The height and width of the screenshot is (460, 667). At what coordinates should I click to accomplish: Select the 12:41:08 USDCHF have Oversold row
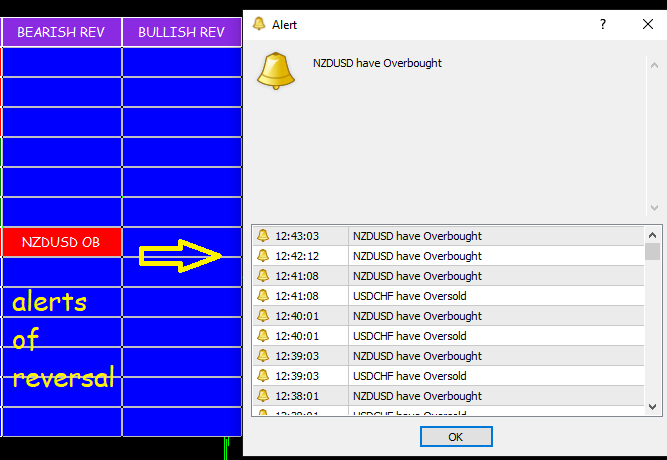coord(448,296)
